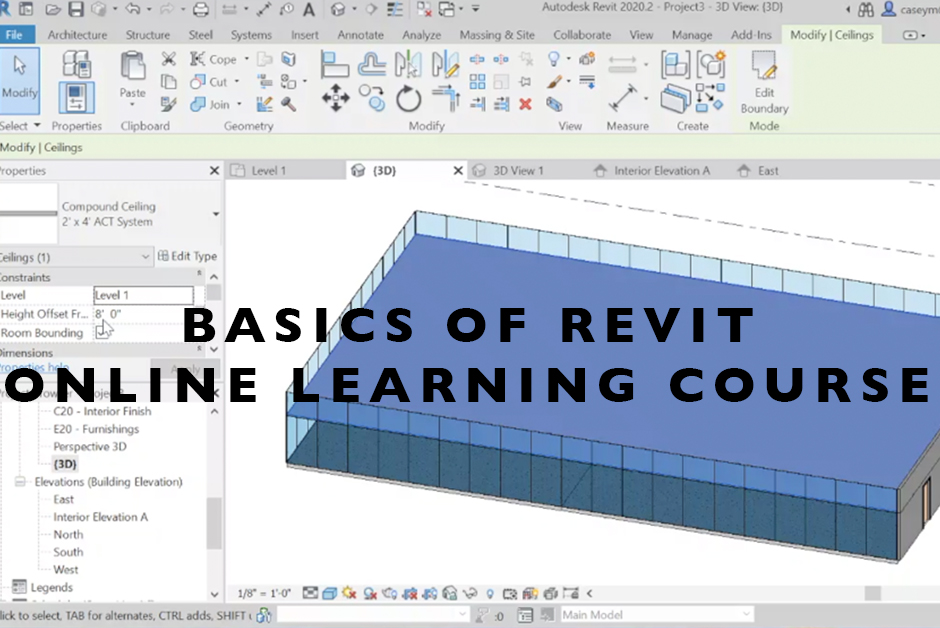Screen dimensions: 940x628
Task: Open the visual style cube icon
Action: click(329, 593)
